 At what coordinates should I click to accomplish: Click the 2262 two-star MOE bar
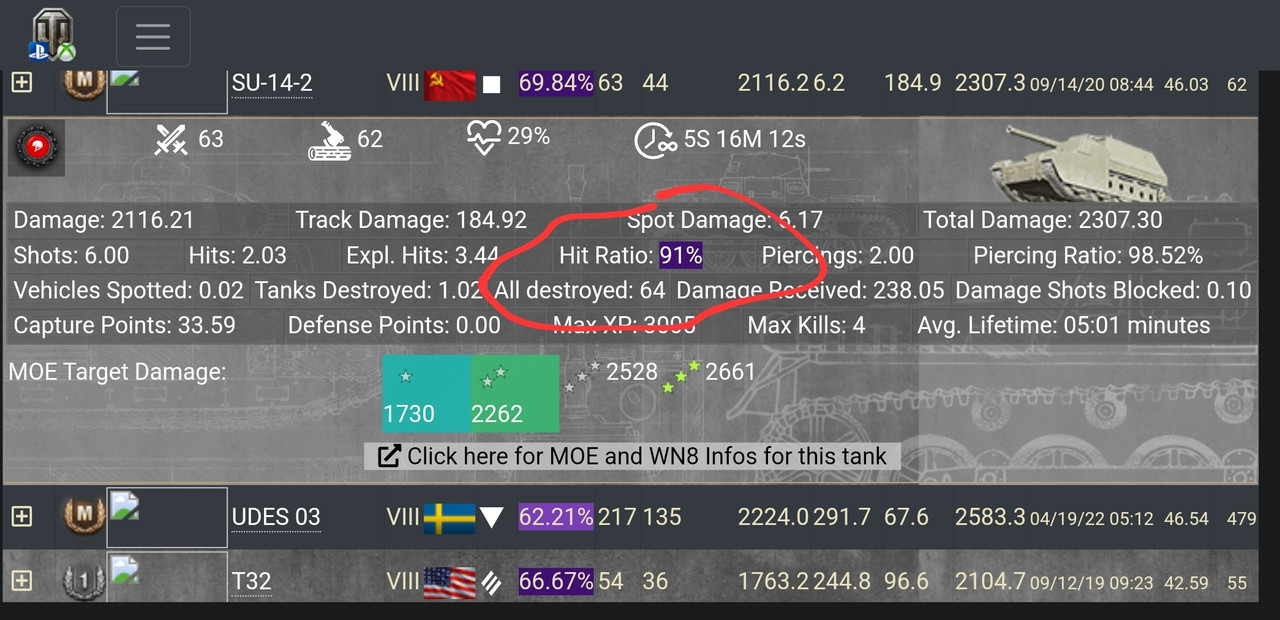tap(515, 394)
